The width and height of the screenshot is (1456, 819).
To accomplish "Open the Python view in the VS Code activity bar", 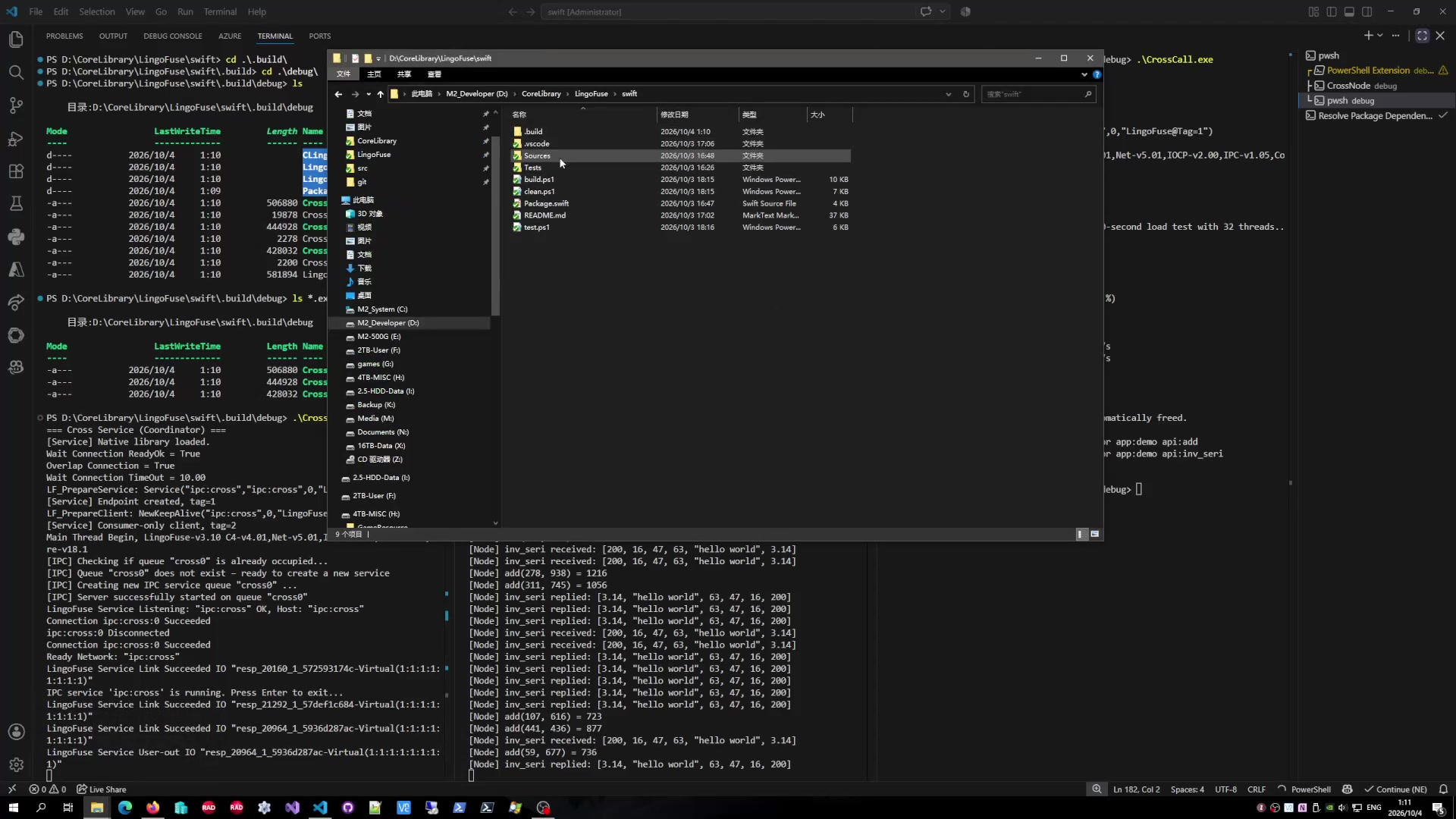I will [16, 237].
